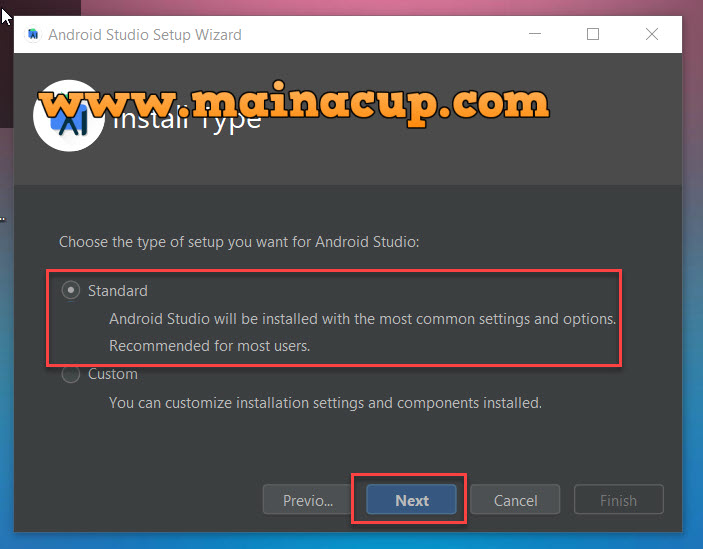
Task: Click the 'Android Studio Setup Wizard' title text
Action: point(145,35)
